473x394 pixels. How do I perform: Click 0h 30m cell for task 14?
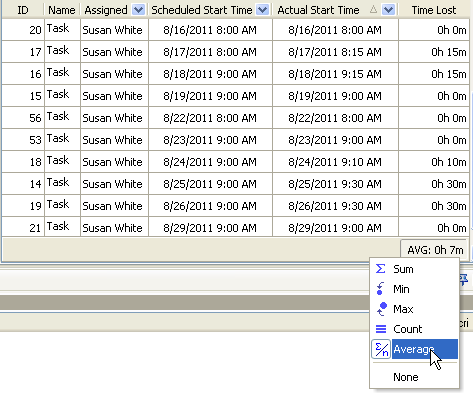[434, 184]
